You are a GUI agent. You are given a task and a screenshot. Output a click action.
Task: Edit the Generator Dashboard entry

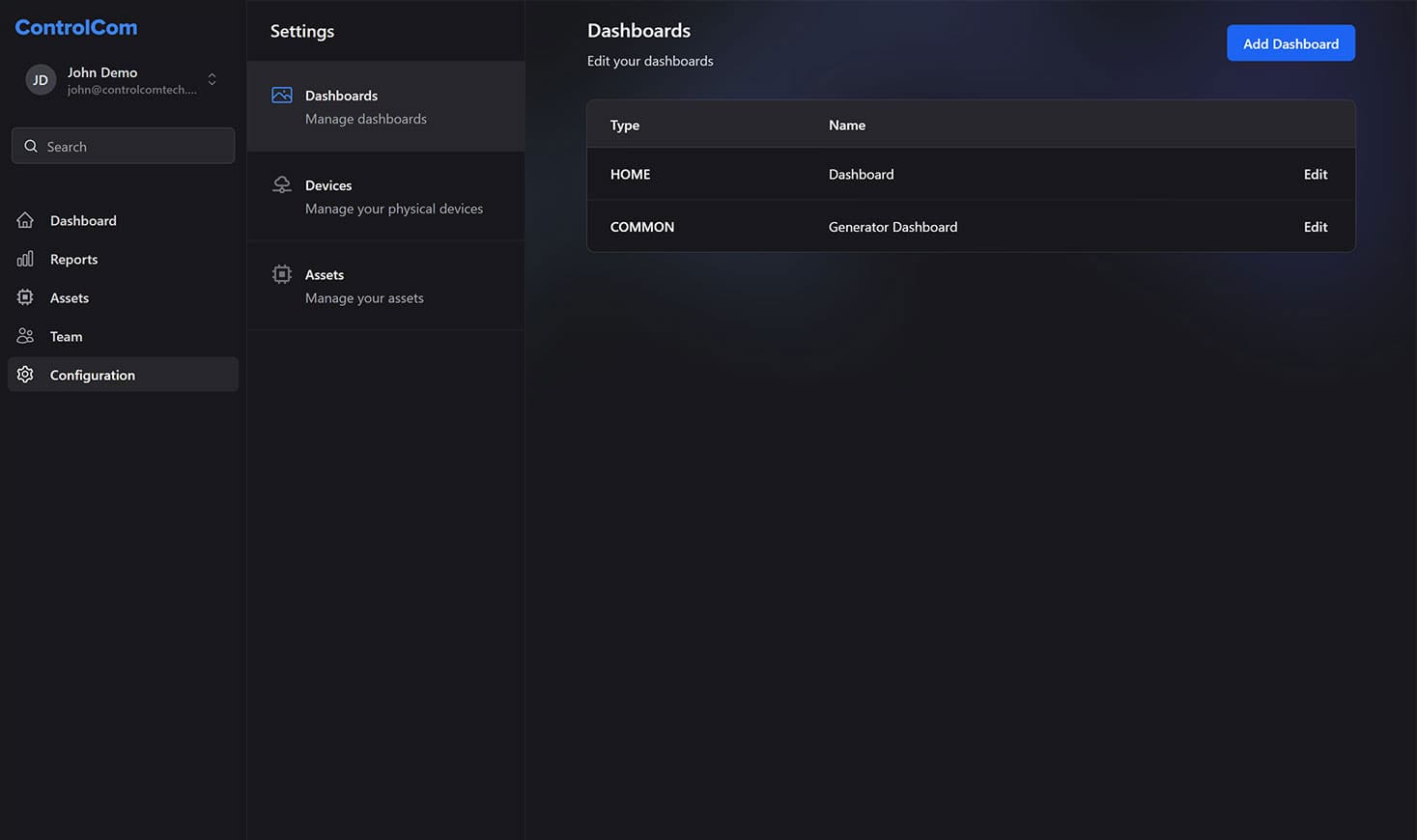1315,227
